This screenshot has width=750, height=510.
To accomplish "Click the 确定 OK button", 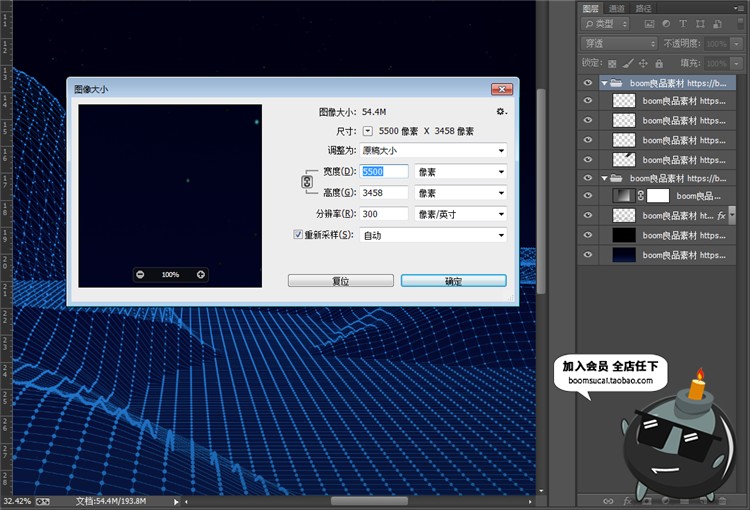I will pos(453,281).
